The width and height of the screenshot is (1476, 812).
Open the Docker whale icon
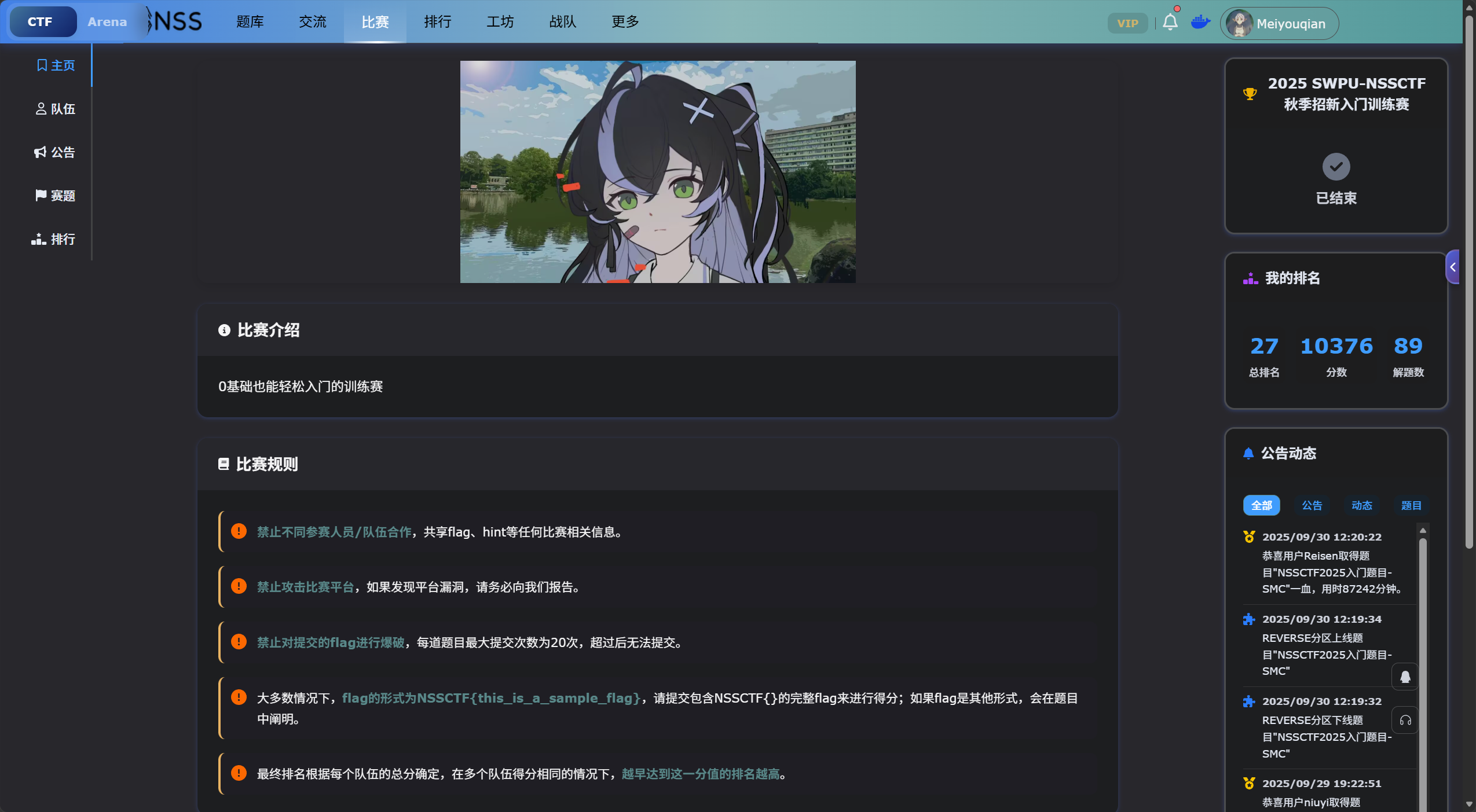1200,23
